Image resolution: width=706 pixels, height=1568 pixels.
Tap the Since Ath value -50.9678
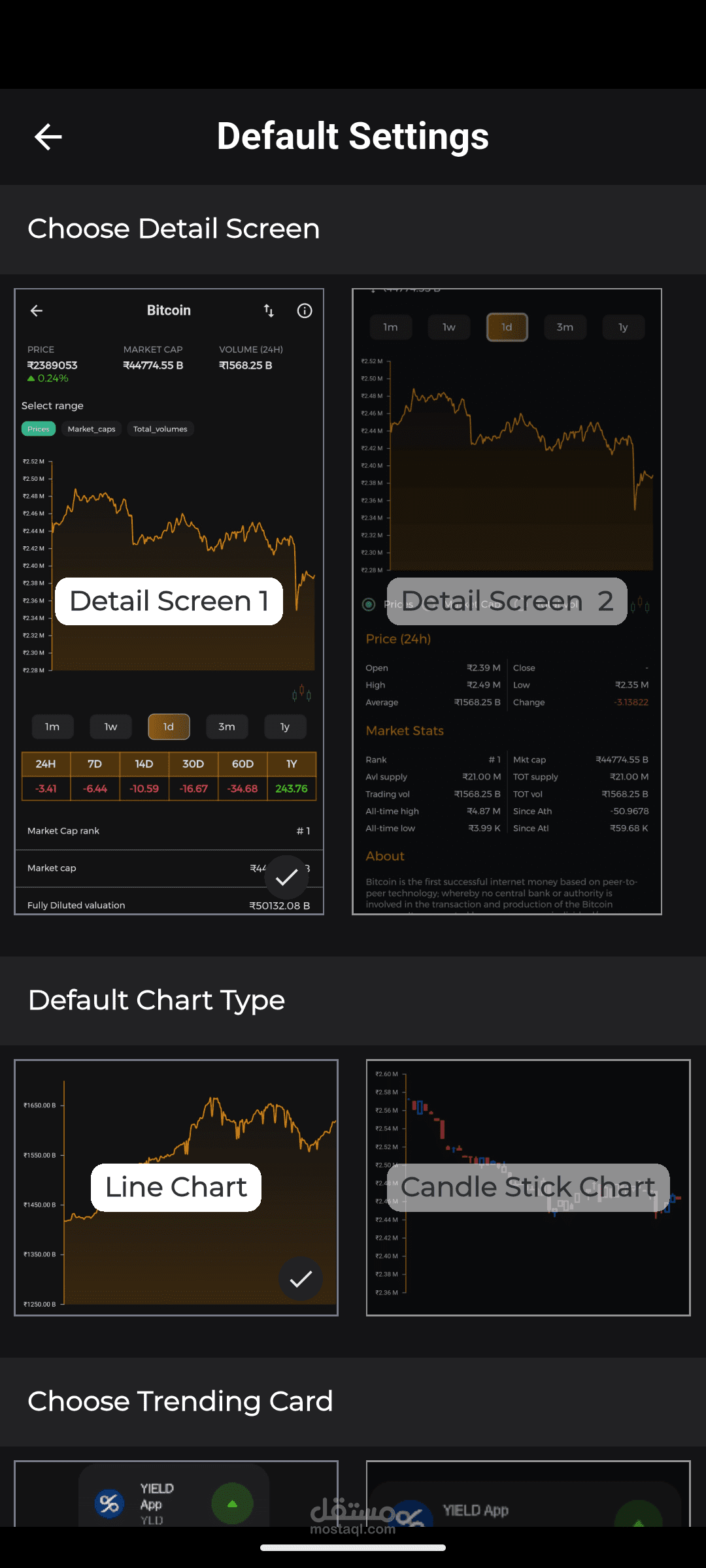[x=630, y=811]
